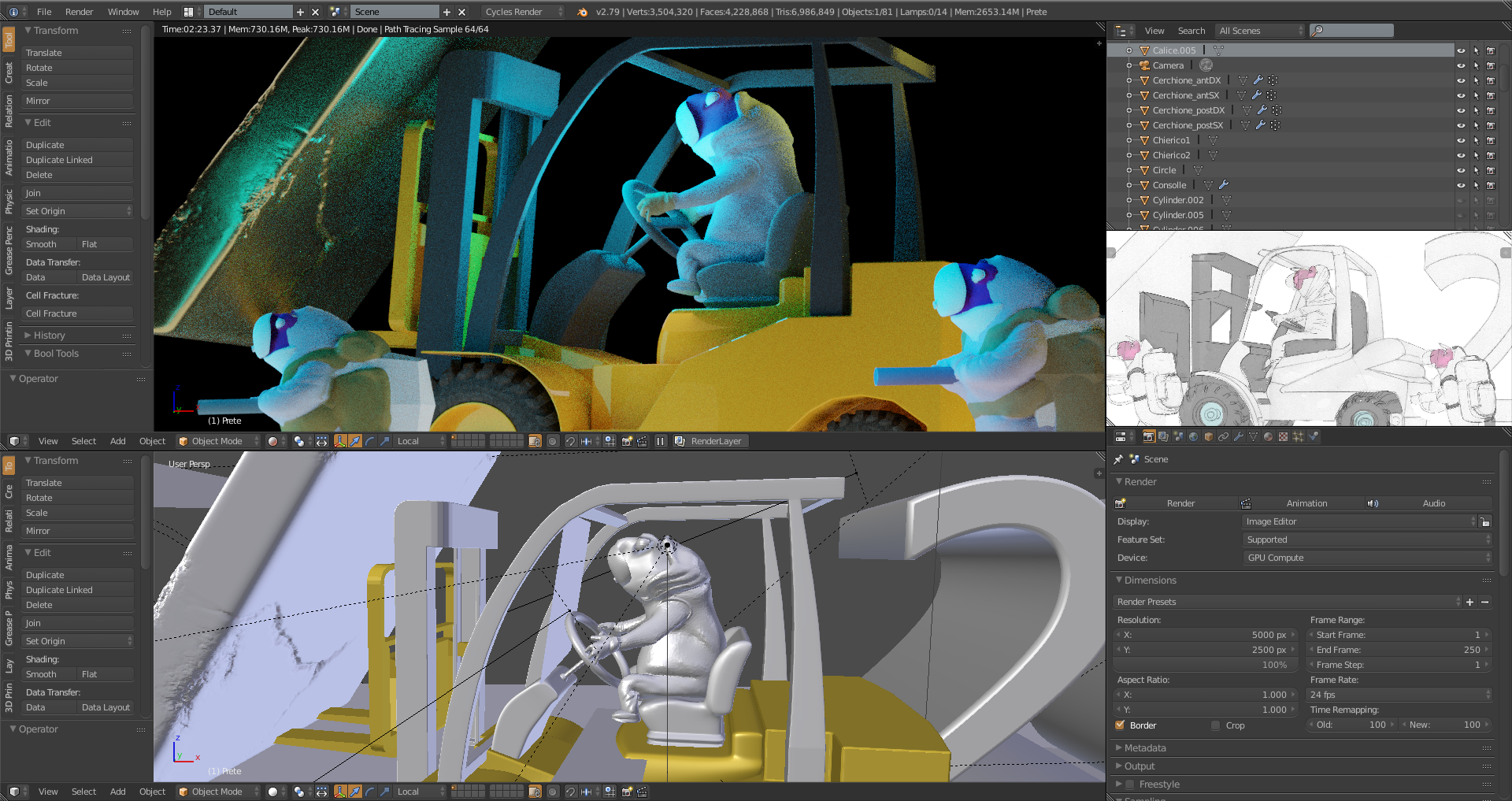Viewport: 1512px width, 801px height.
Task: Open the render engine dropdown Cycles Render
Action: (522, 12)
